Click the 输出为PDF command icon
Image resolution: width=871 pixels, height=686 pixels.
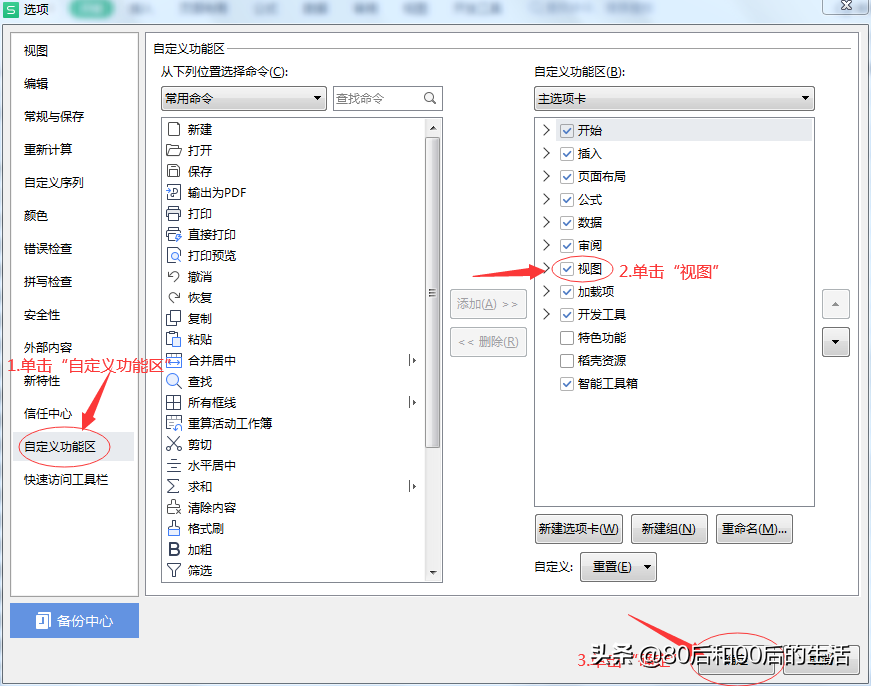tap(174, 192)
